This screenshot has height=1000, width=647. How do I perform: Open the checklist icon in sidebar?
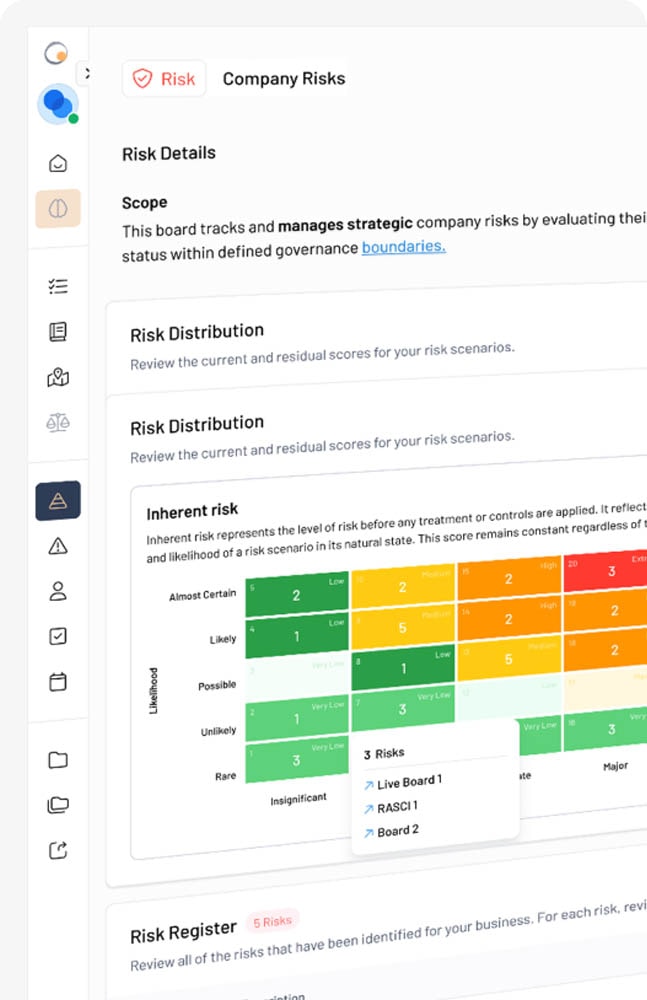pos(58,287)
